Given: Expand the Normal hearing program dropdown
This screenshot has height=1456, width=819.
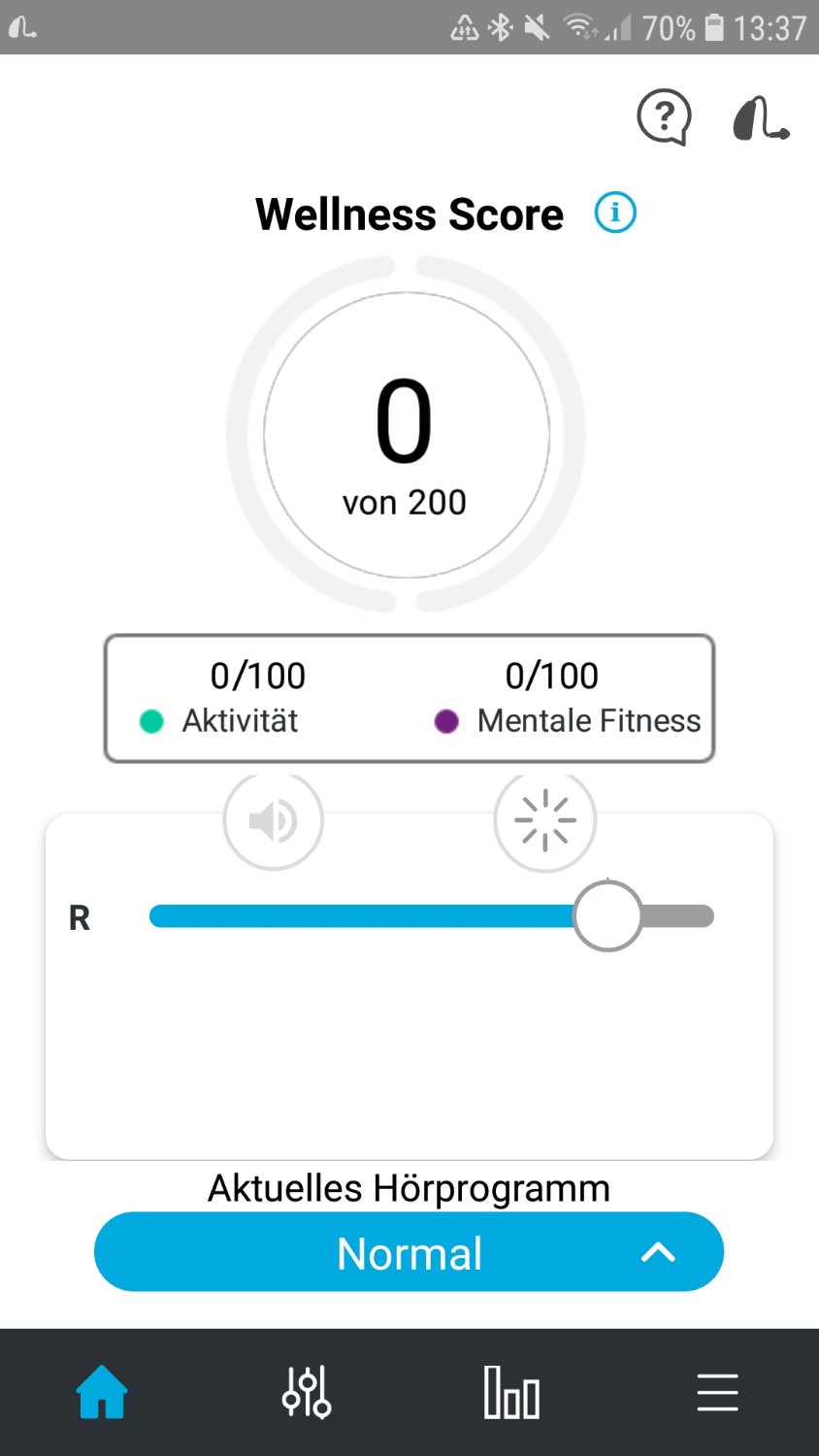Looking at the screenshot, I should (409, 1252).
